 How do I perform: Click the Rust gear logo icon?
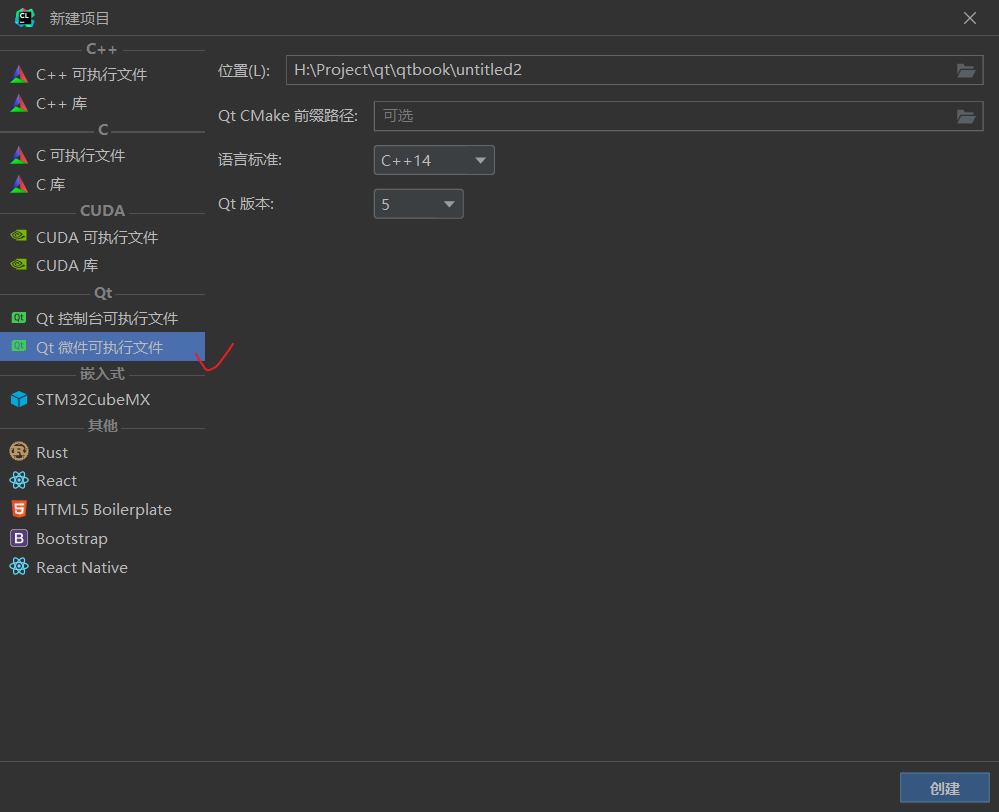click(x=19, y=451)
